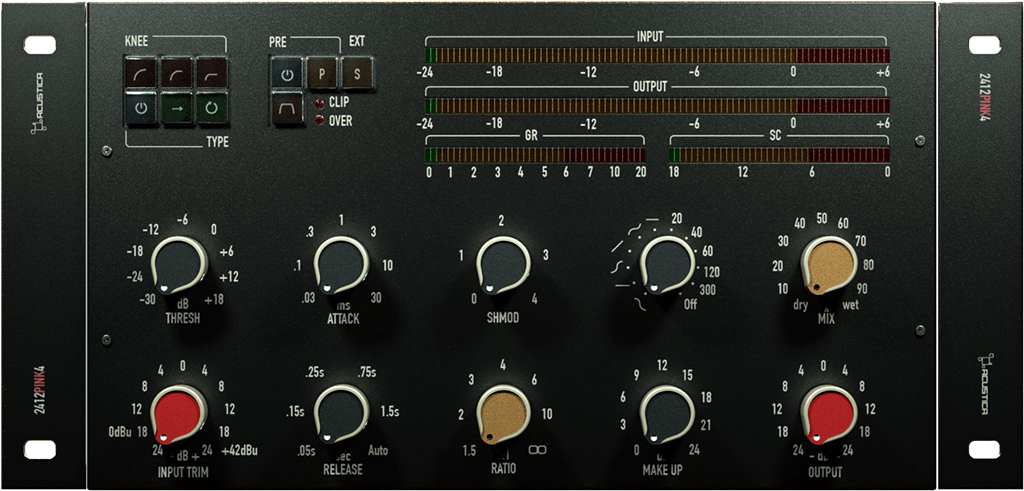1024x491 pixels.
Task: Click the 2412PINK4 label on right rack ear
Action: [x=984, y=97]
